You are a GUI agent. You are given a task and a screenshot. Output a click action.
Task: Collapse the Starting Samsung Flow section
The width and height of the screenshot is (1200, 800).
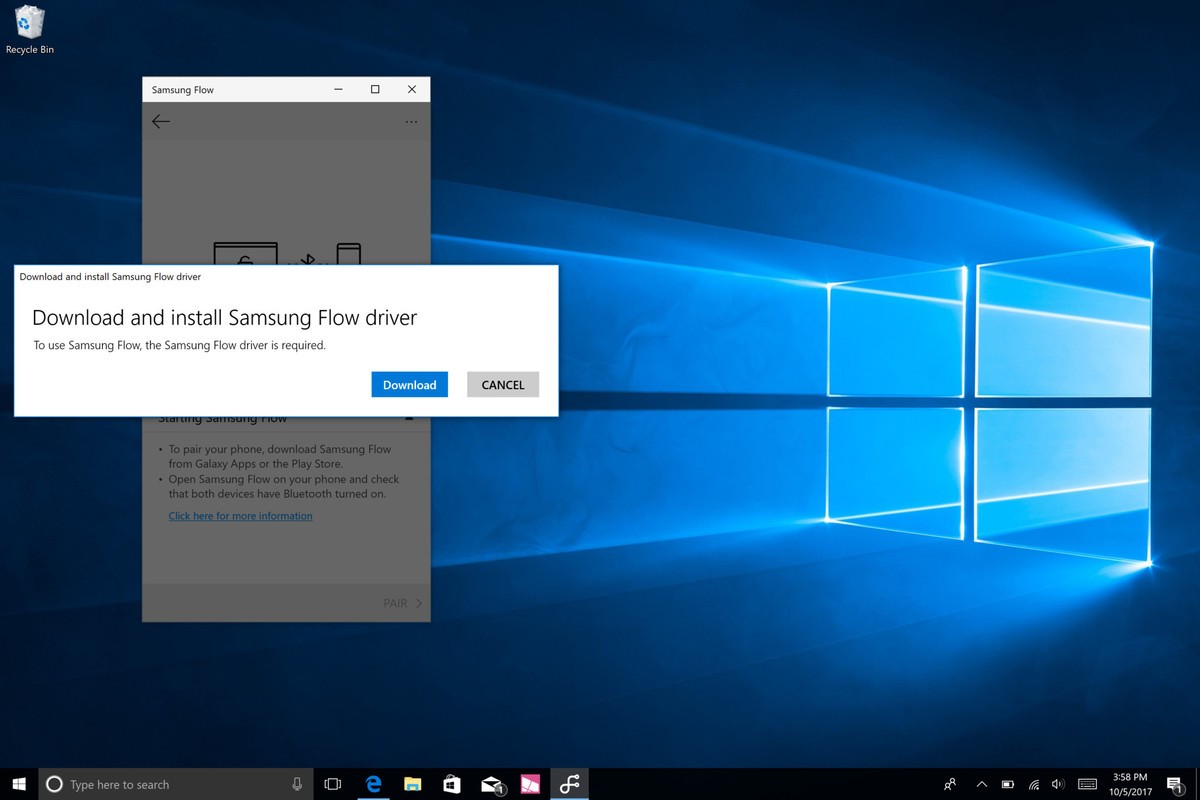pyautogui.click(x=409, y=418)
